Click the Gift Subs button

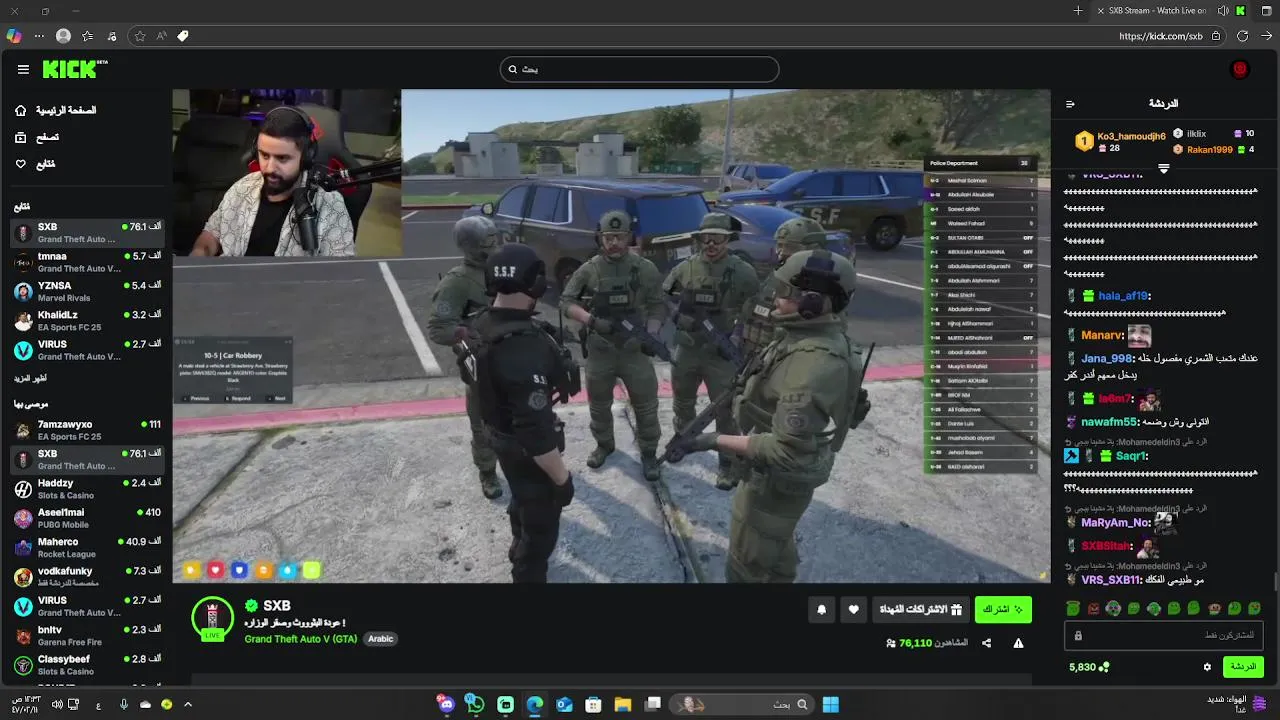pos(920,609)
